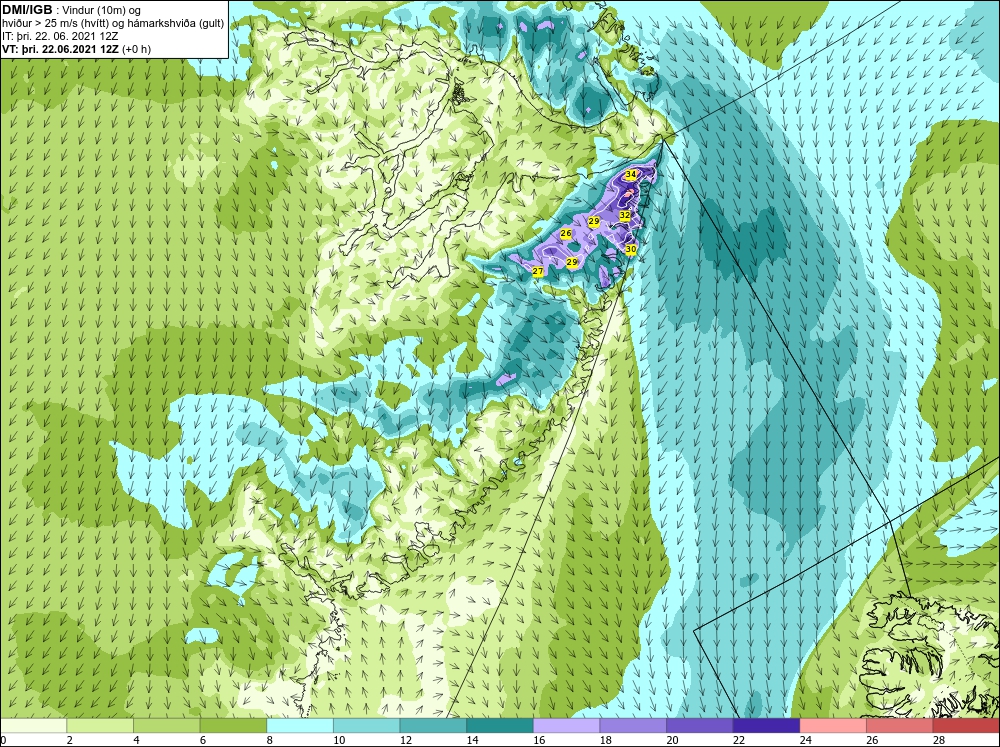This screenshot has height=747, width=1000.
Task: Pick the purple swatch between 18 and 20
Action: [x=633, y=725]
